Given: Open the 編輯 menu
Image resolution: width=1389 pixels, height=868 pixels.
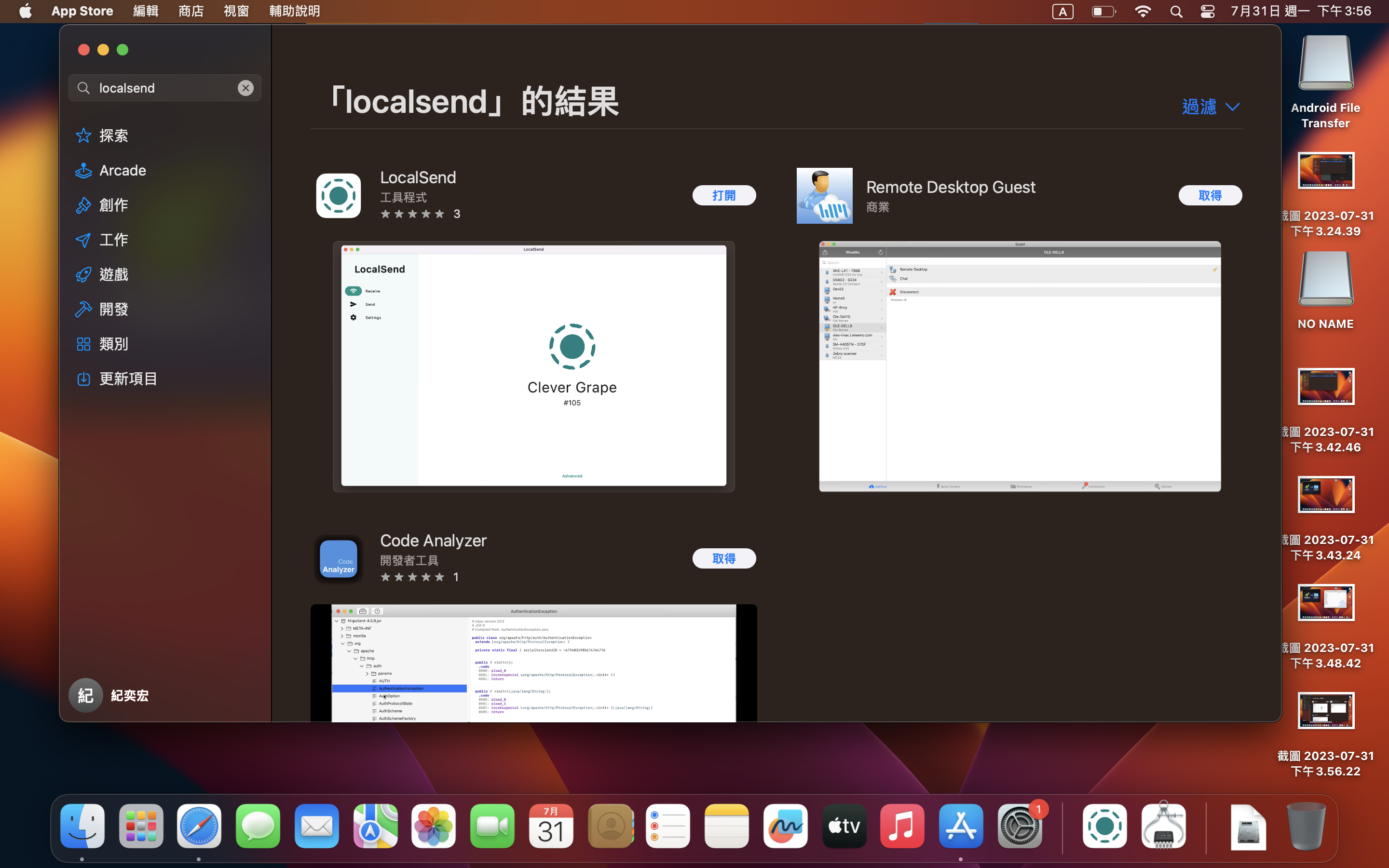Looking at the screenshot, I should pyautogui.click(x=146, y=11).
